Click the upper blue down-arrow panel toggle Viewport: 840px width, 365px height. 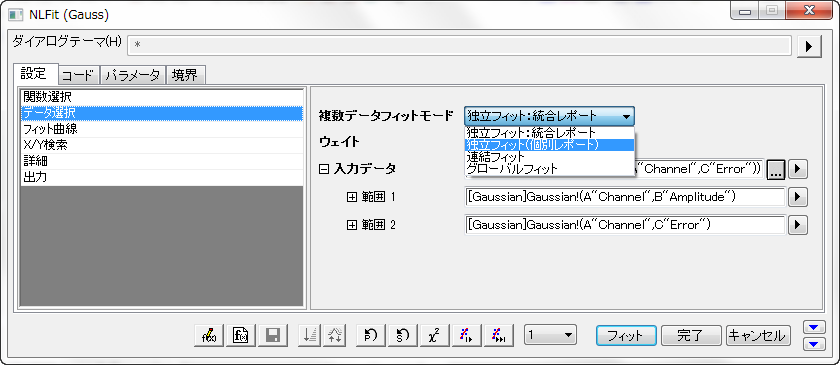coord(814,327)
